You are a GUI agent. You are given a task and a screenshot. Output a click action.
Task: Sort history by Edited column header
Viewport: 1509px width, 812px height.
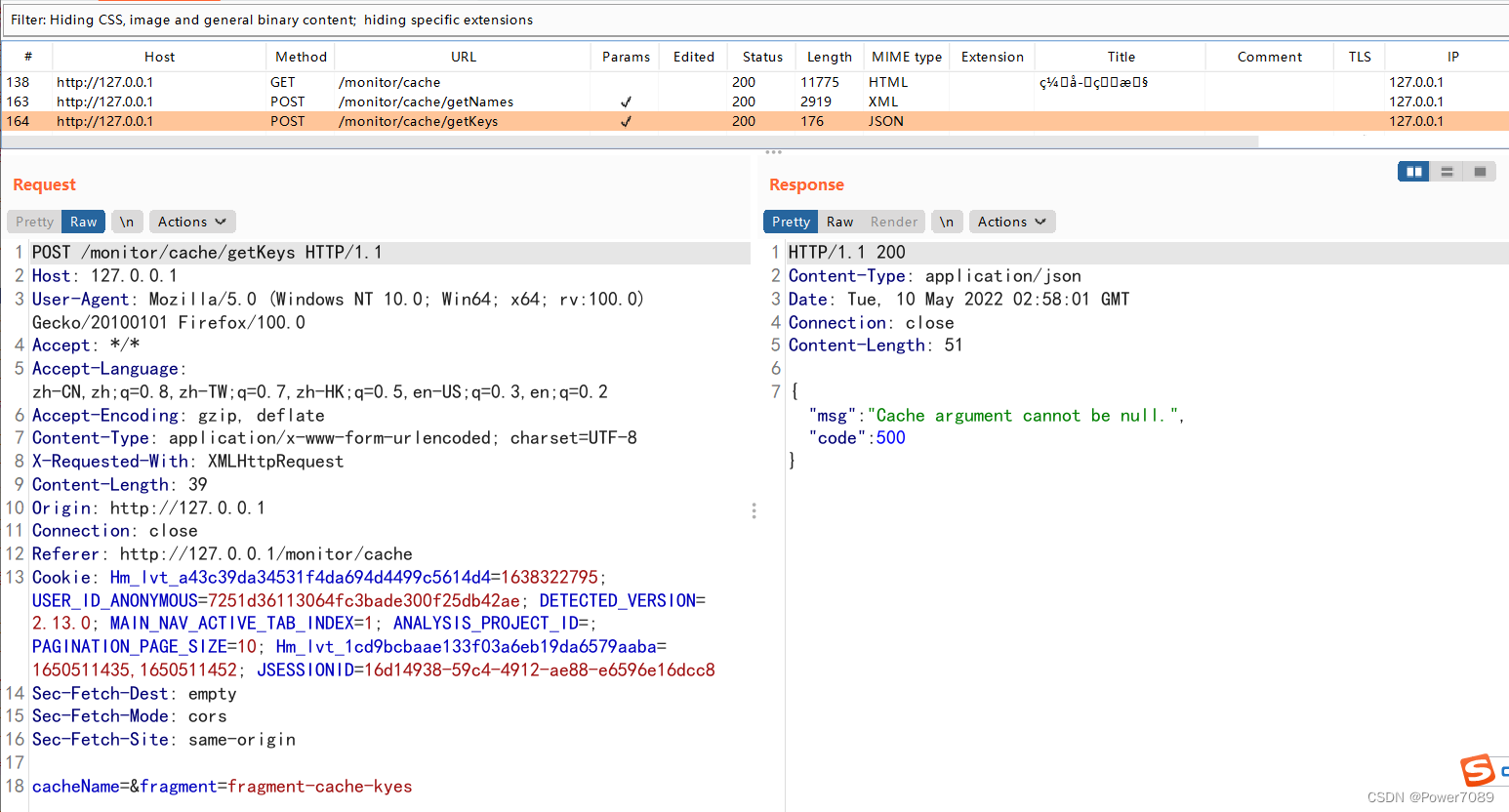(x=694, y=57)
